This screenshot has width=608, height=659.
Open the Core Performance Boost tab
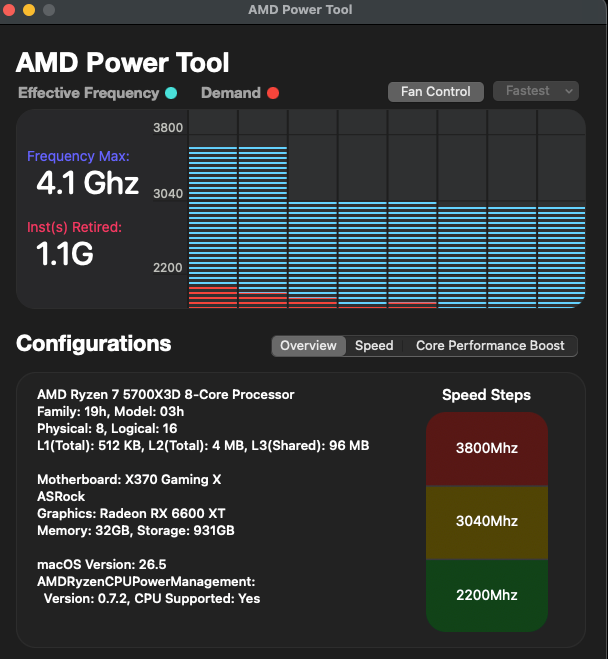(x=490, y=345)
